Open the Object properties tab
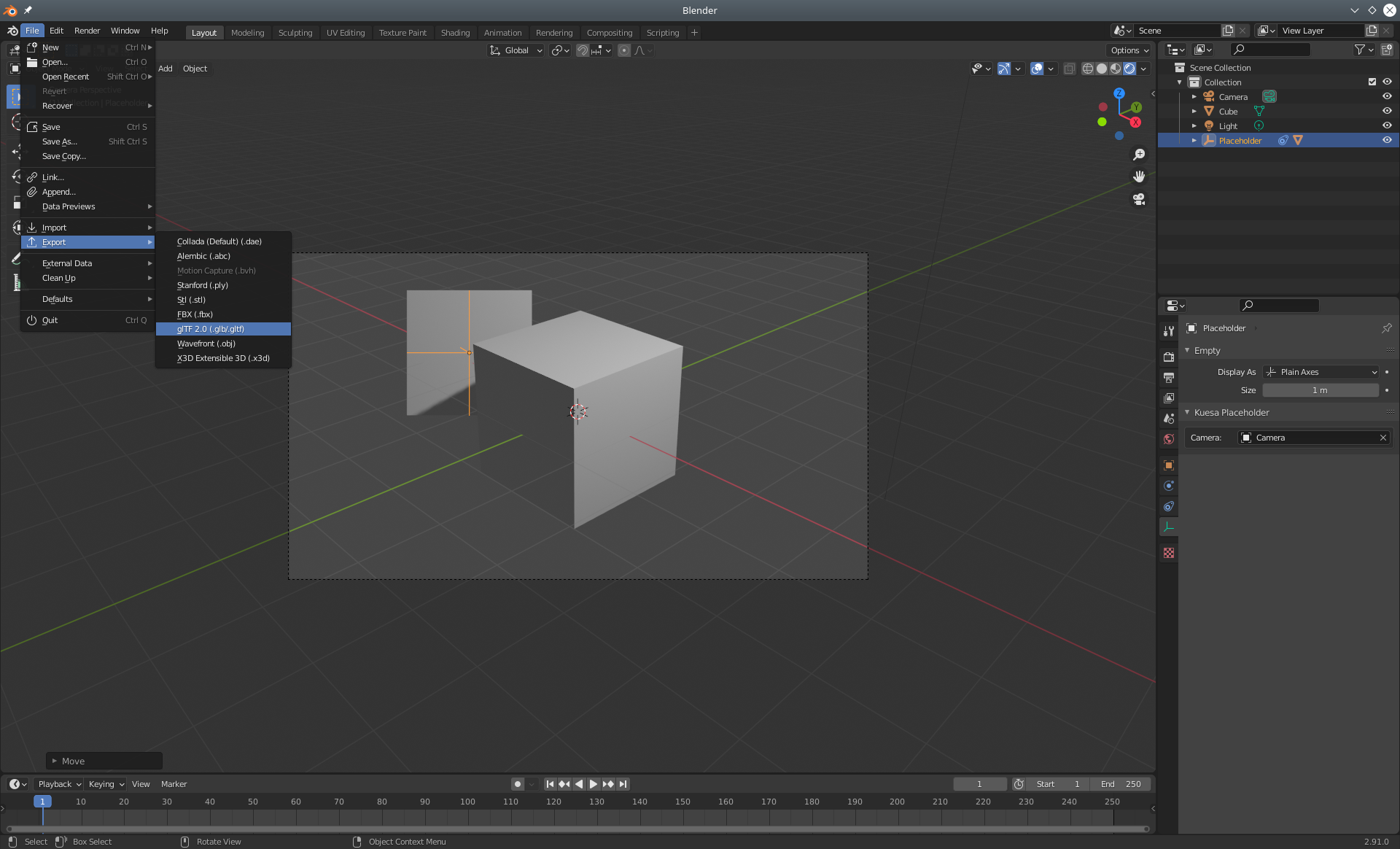The image size is (1400, 849). [1169, 465]
